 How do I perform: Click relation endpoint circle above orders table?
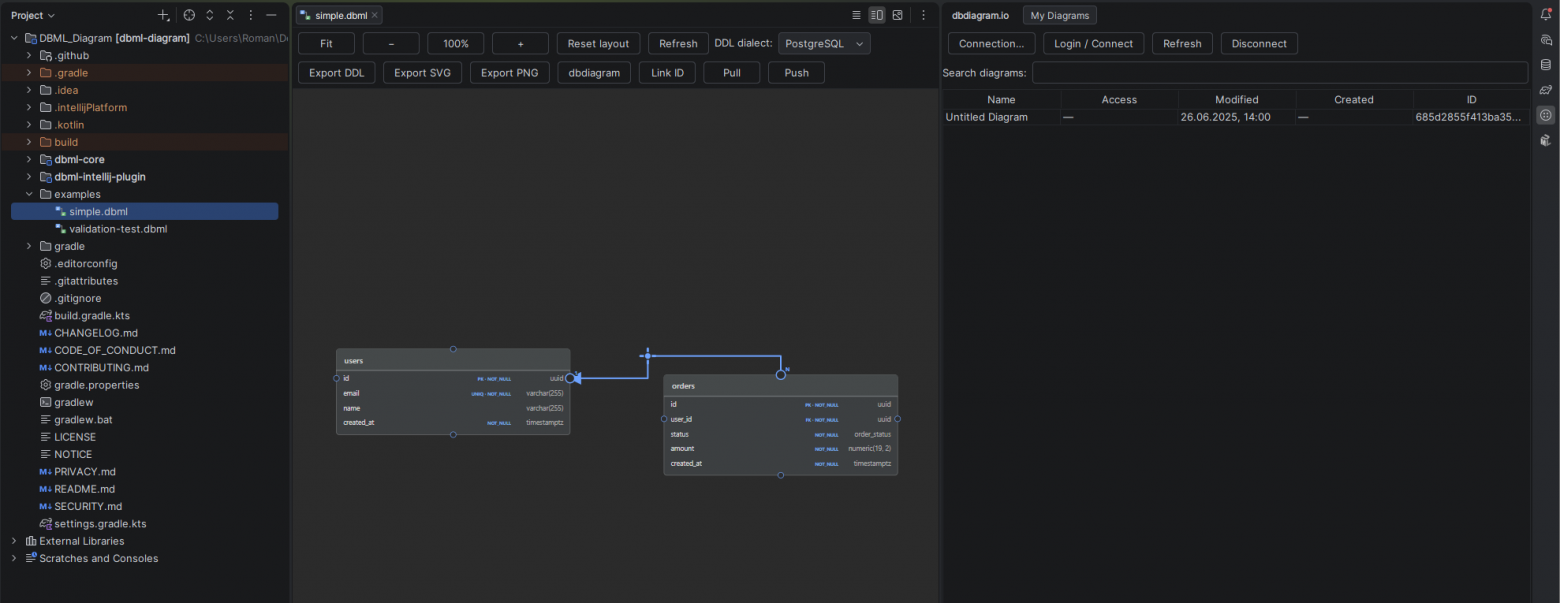coord(780,375)
